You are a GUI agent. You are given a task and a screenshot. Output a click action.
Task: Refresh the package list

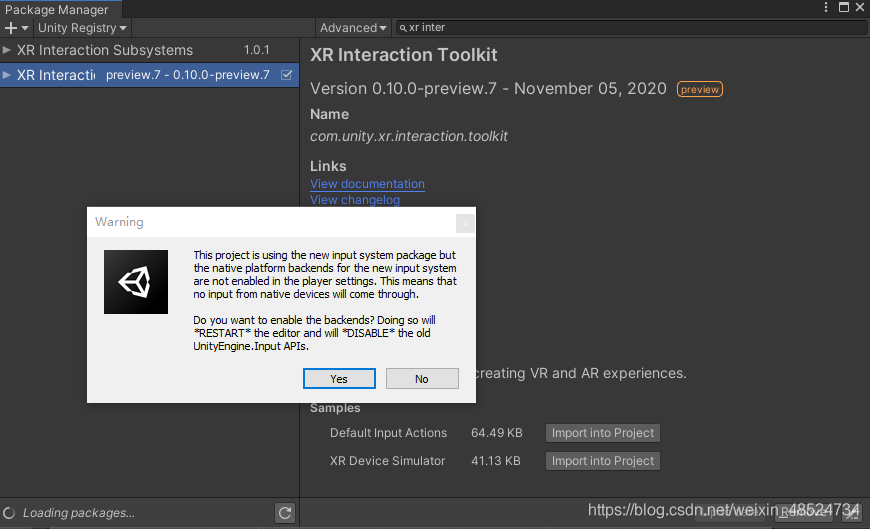(x=285, y=513)
